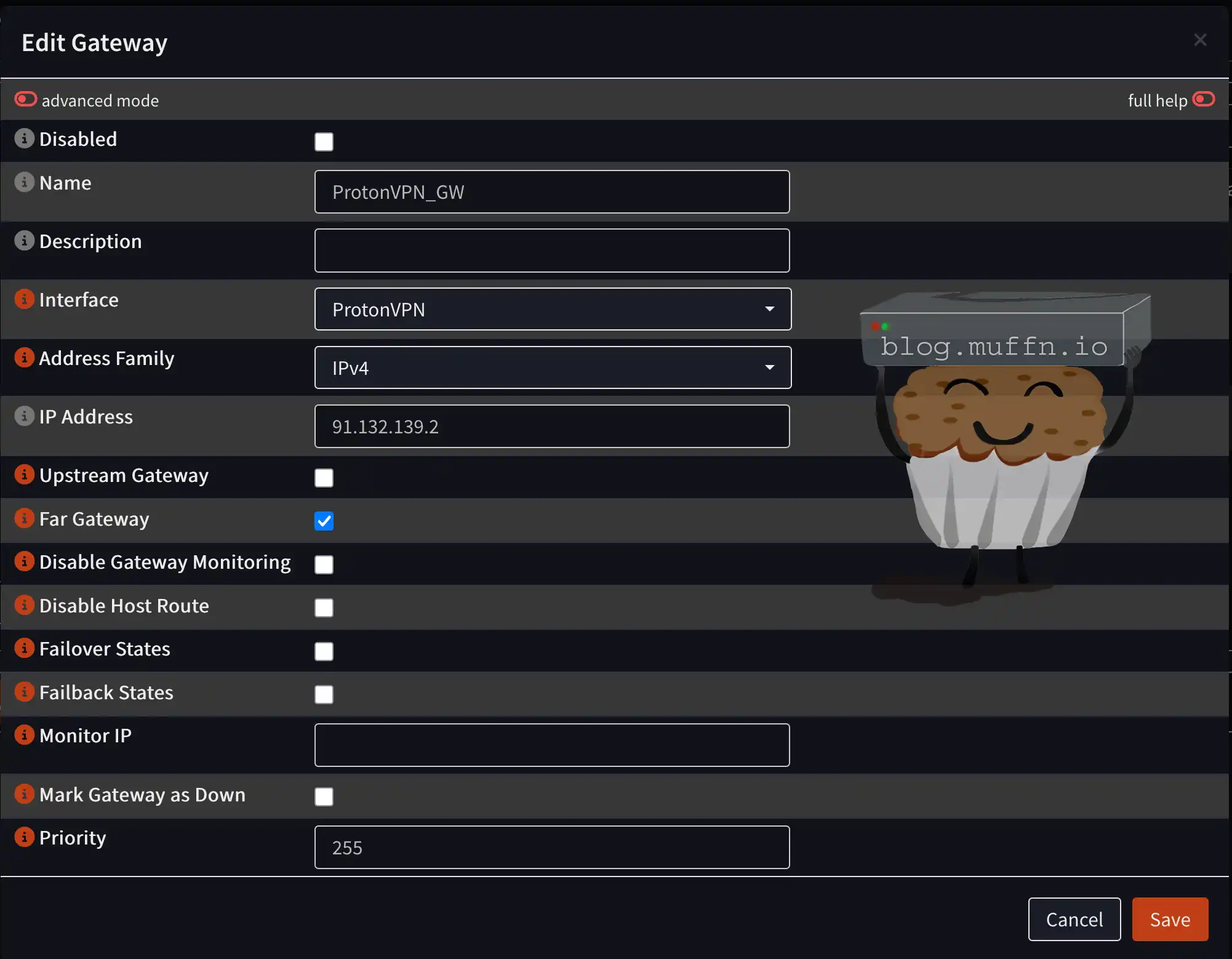Click info icon next to Disable Host Route
The image size is (1232, 959).
pos(24,605)
